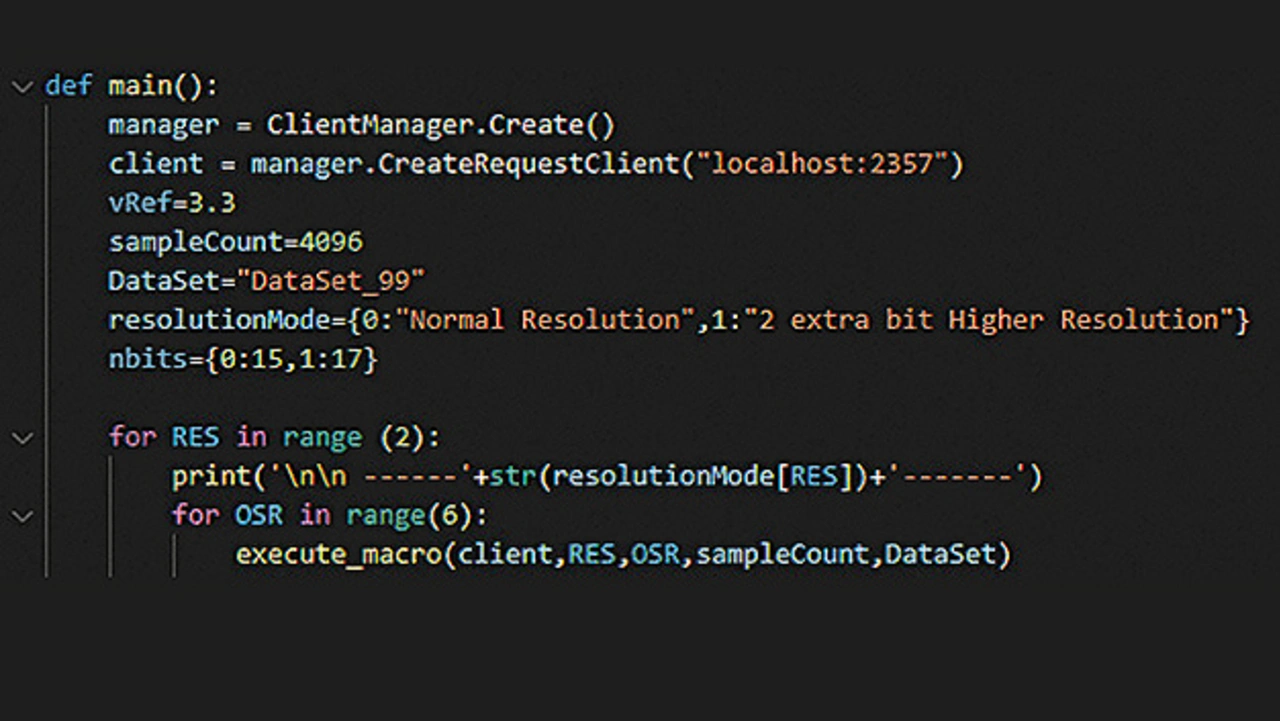Click the CreateRequestClient method name
Viewport: 1280px width, 721px height.
coord(527,164)
